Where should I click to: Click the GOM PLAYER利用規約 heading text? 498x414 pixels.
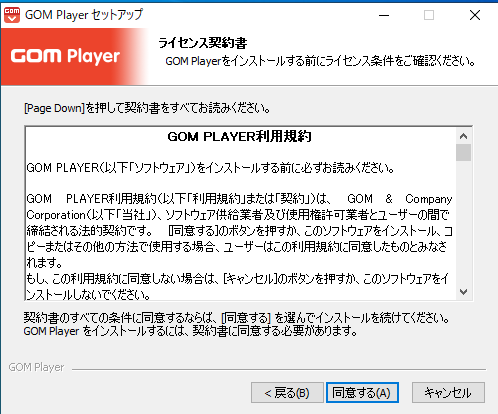239,136
